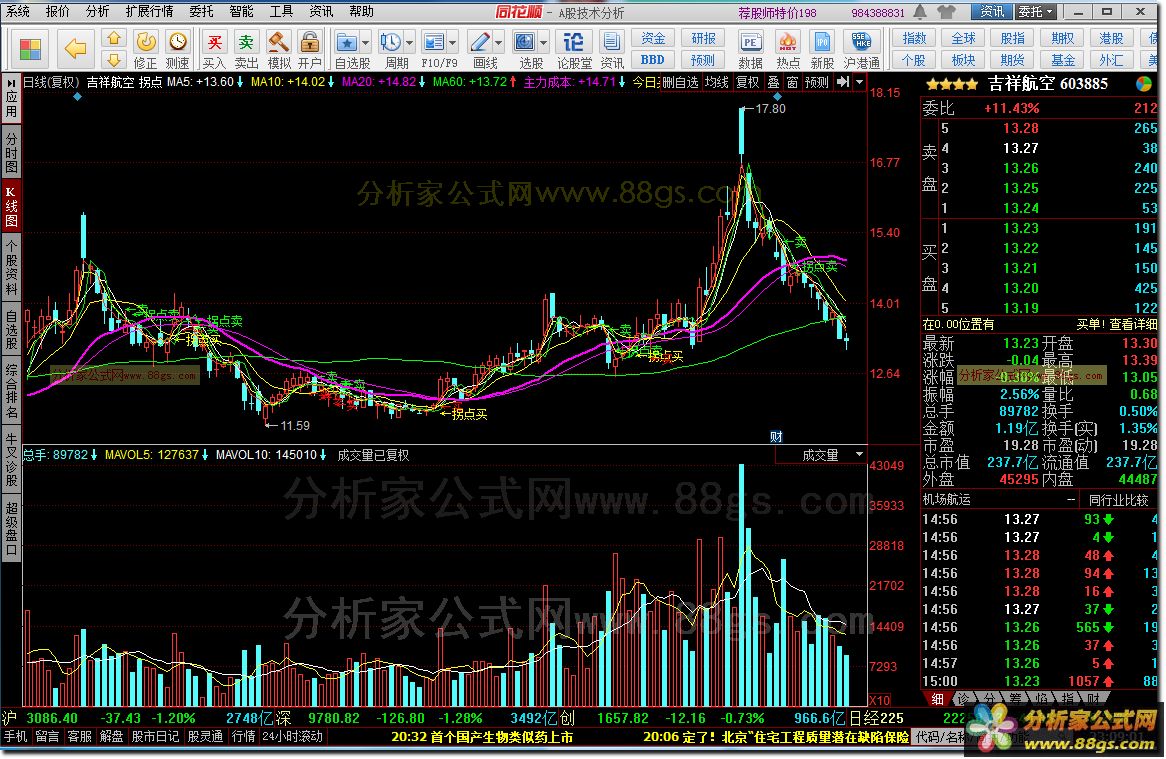Open dropdown arrow next to 自选股

click(x=365, y=42)
